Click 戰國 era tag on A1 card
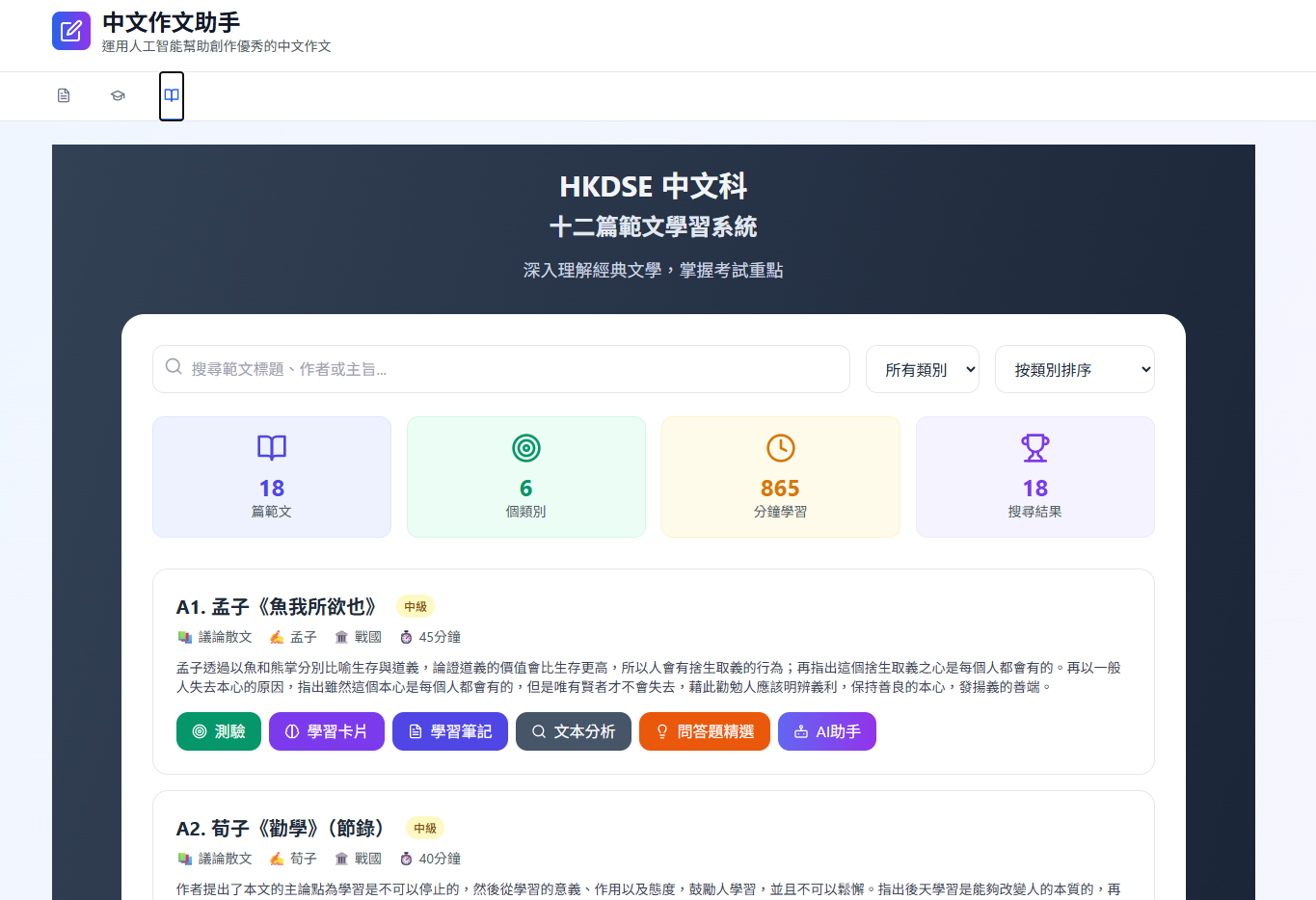 [x=358, y=637]
